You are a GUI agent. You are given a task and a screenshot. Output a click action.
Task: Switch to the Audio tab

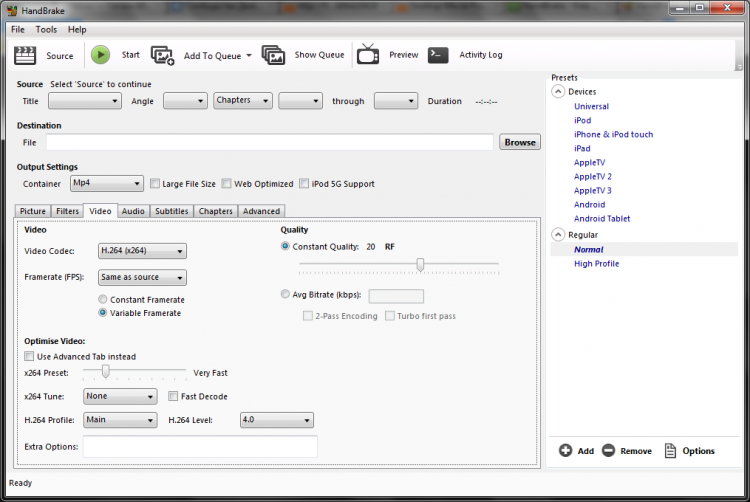pyautogui.click(x=133, y=211)
